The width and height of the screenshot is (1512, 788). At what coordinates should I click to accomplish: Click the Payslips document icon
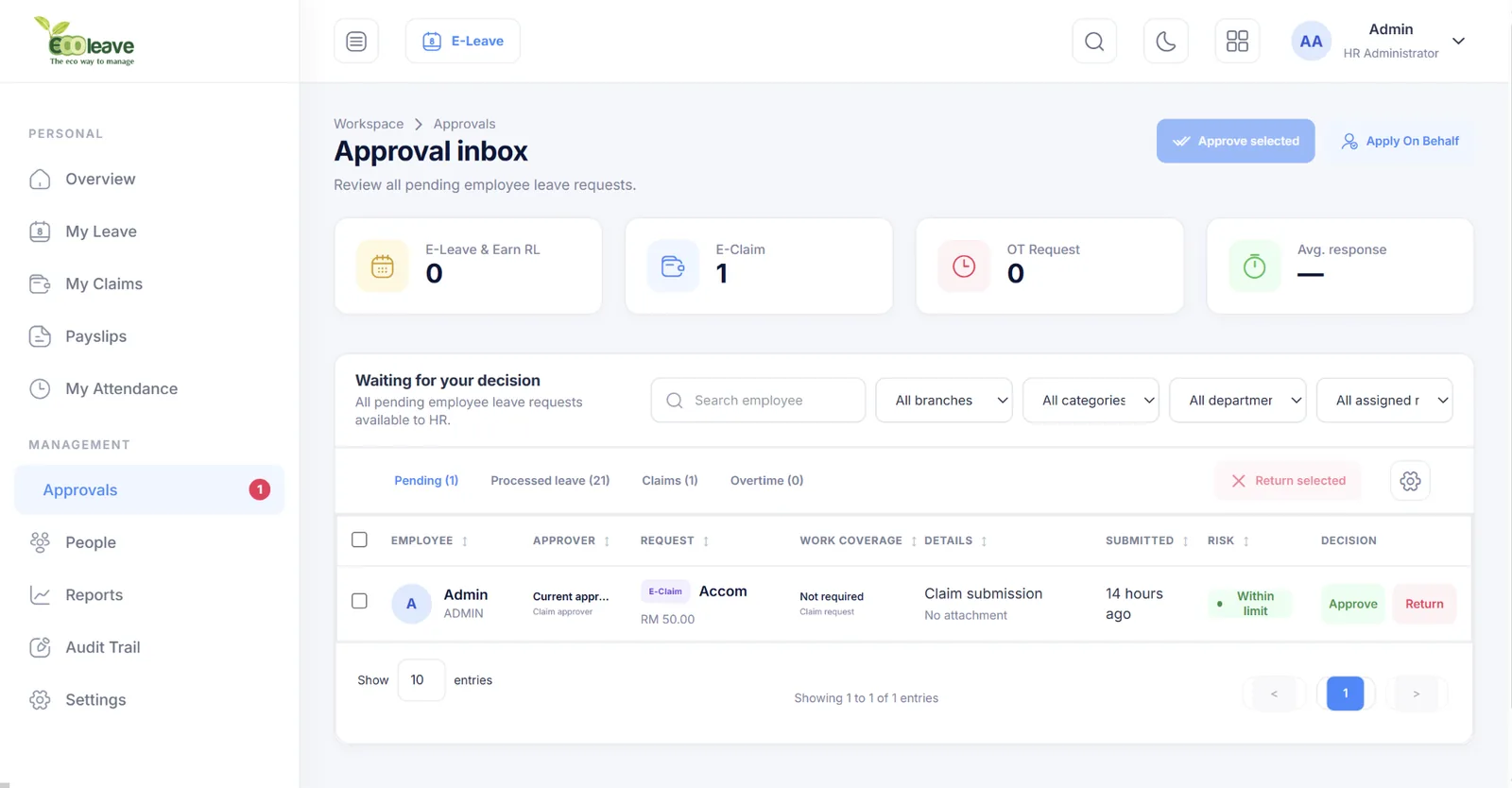(40, 336)
